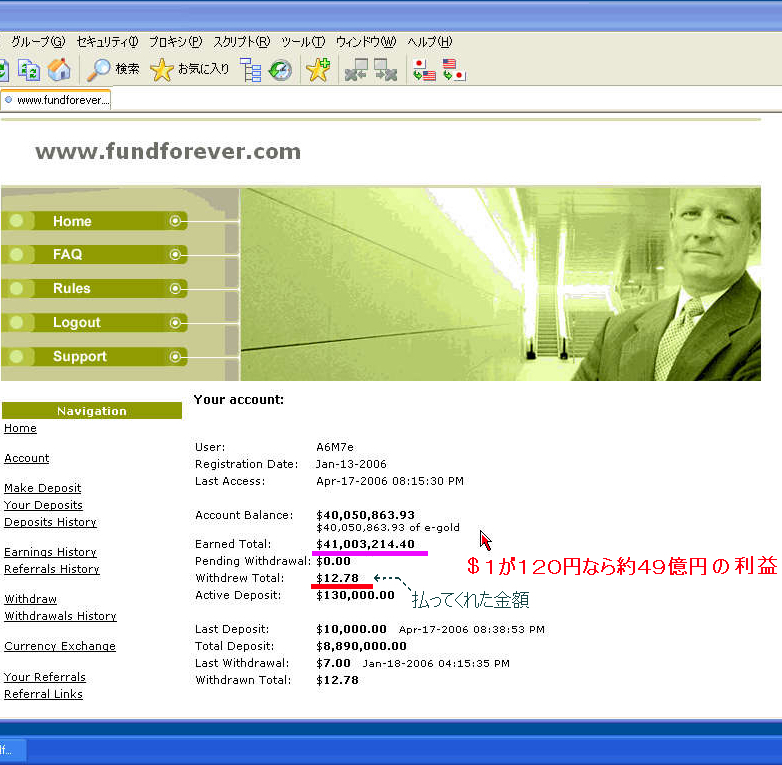Open the Referrals History link

[52, 569]
